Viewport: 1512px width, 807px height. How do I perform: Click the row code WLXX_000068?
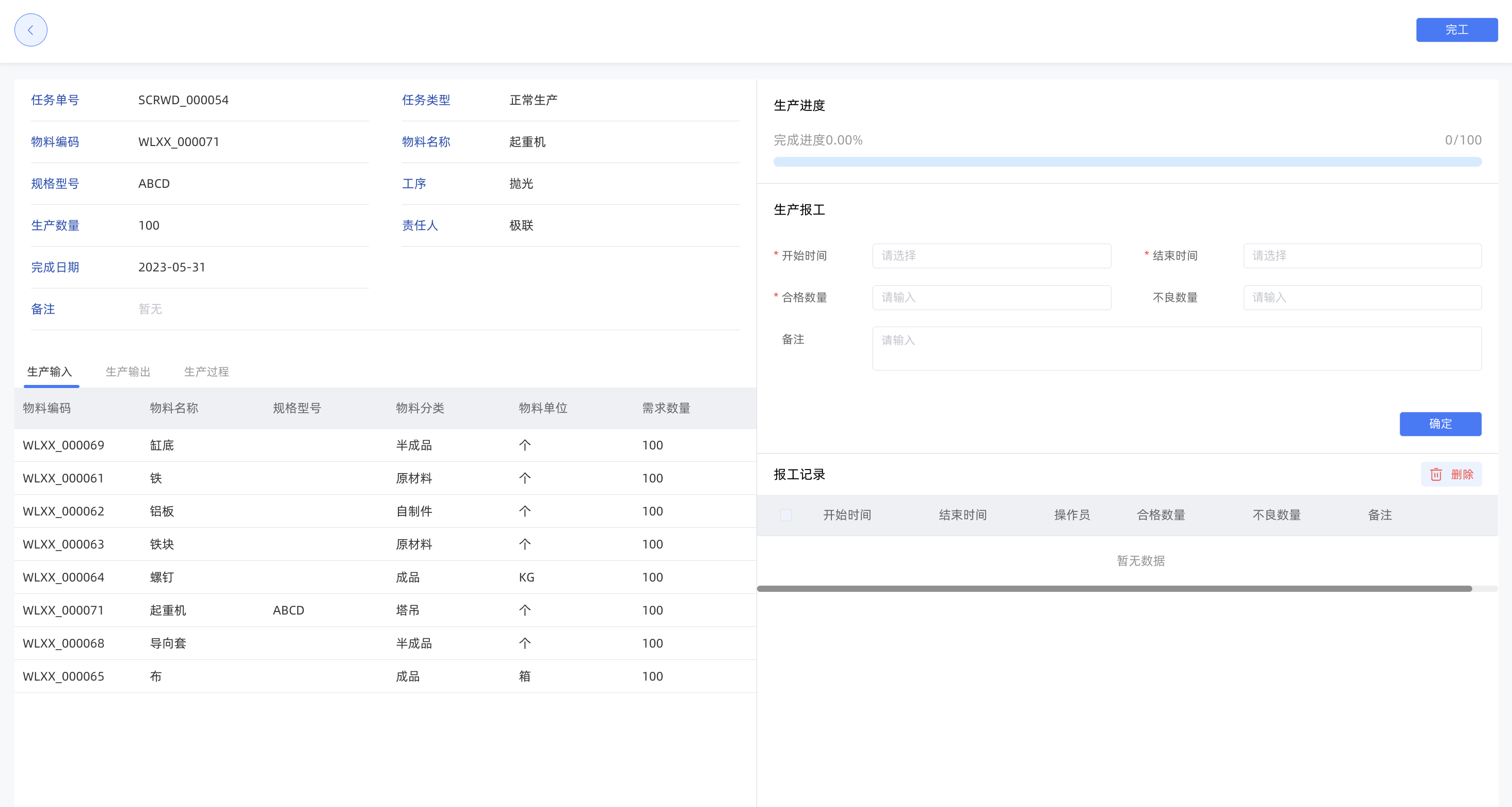[x=63, y=643]
